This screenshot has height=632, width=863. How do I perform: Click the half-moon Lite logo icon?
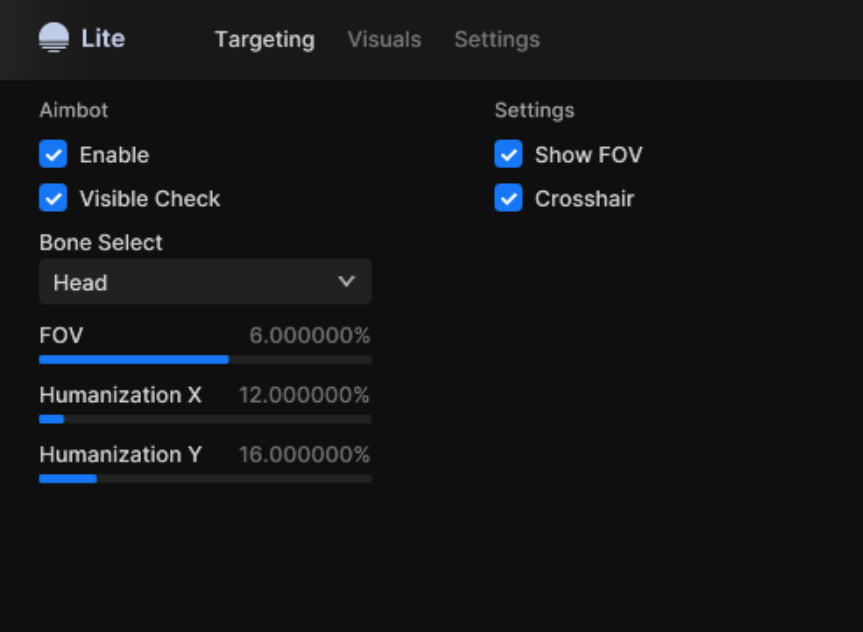(54, 37)
